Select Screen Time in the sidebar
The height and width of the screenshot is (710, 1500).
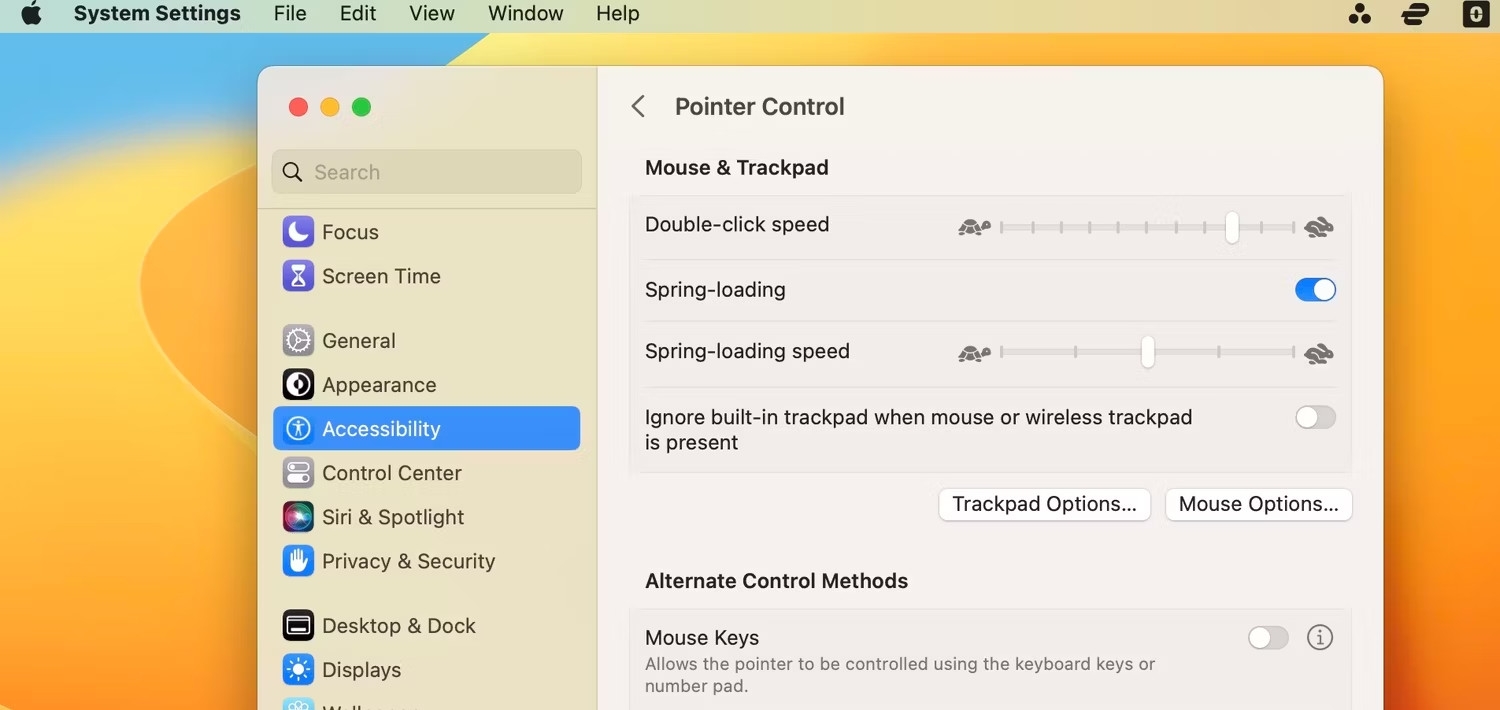coord(426,276)
